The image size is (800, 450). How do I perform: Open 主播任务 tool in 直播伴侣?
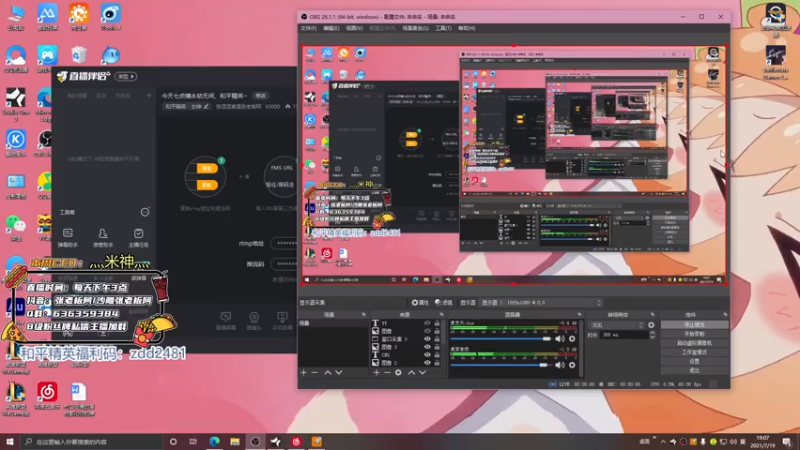138,238
